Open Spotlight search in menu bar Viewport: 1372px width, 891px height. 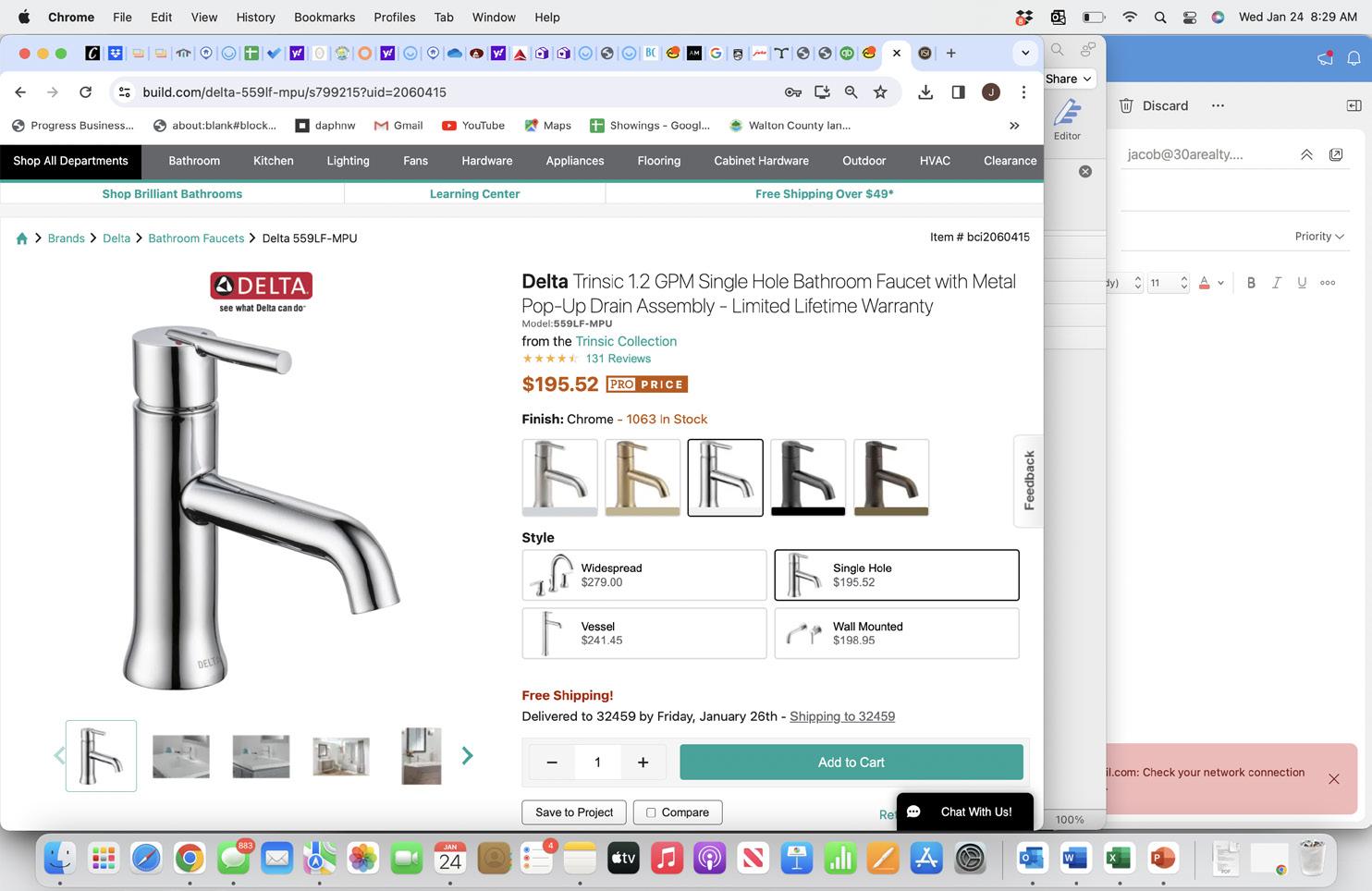coord(1159,17)
